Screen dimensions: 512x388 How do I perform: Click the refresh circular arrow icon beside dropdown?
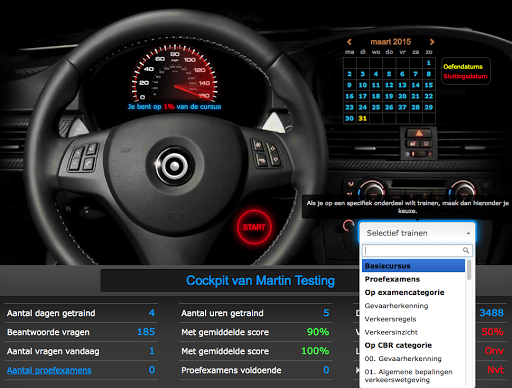click(x=348, y=226)
